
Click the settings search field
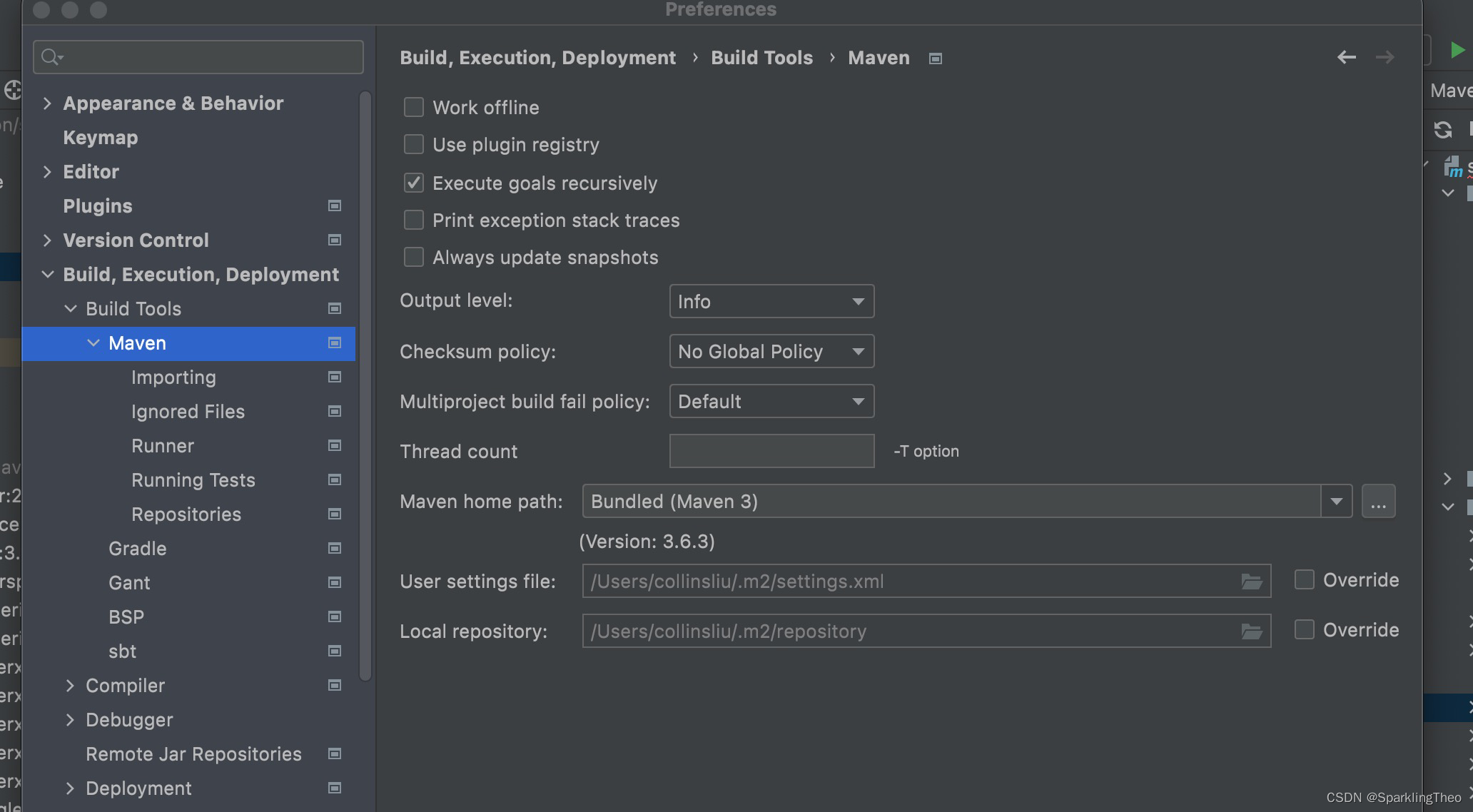coord(198,57)
